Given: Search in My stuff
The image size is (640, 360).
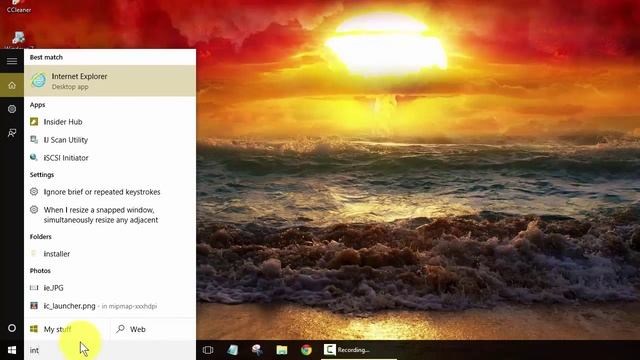Looking at the screenshot, I should 67,329.
